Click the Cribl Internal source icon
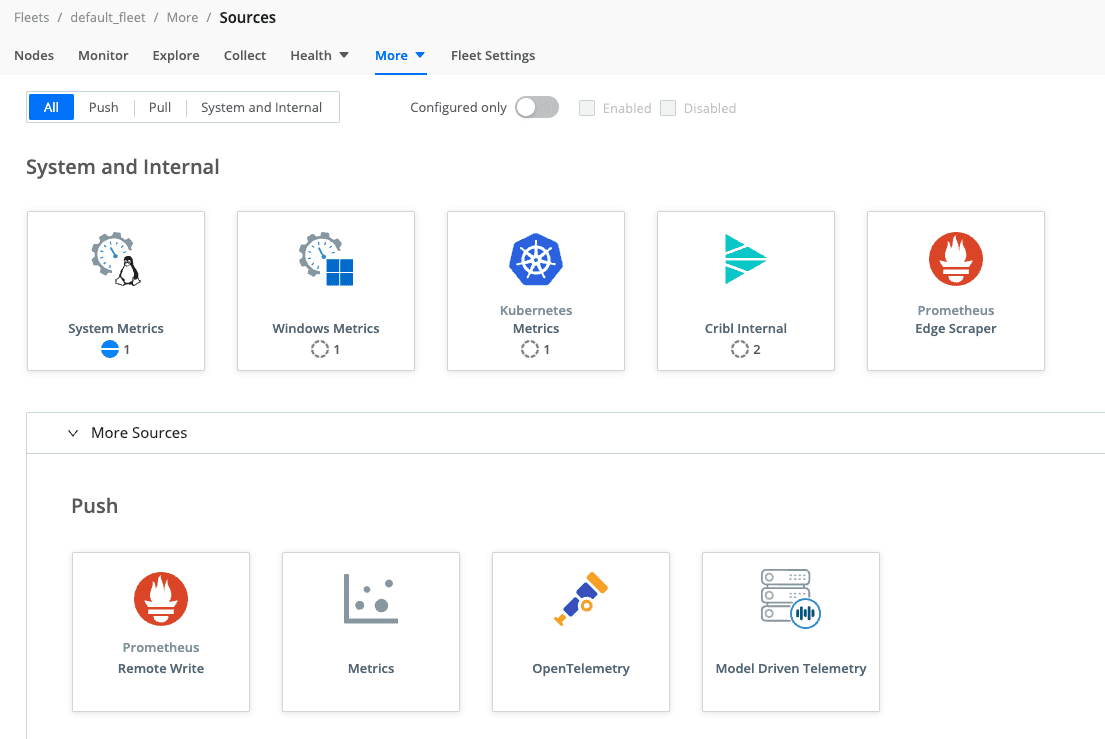 (746, 260)
